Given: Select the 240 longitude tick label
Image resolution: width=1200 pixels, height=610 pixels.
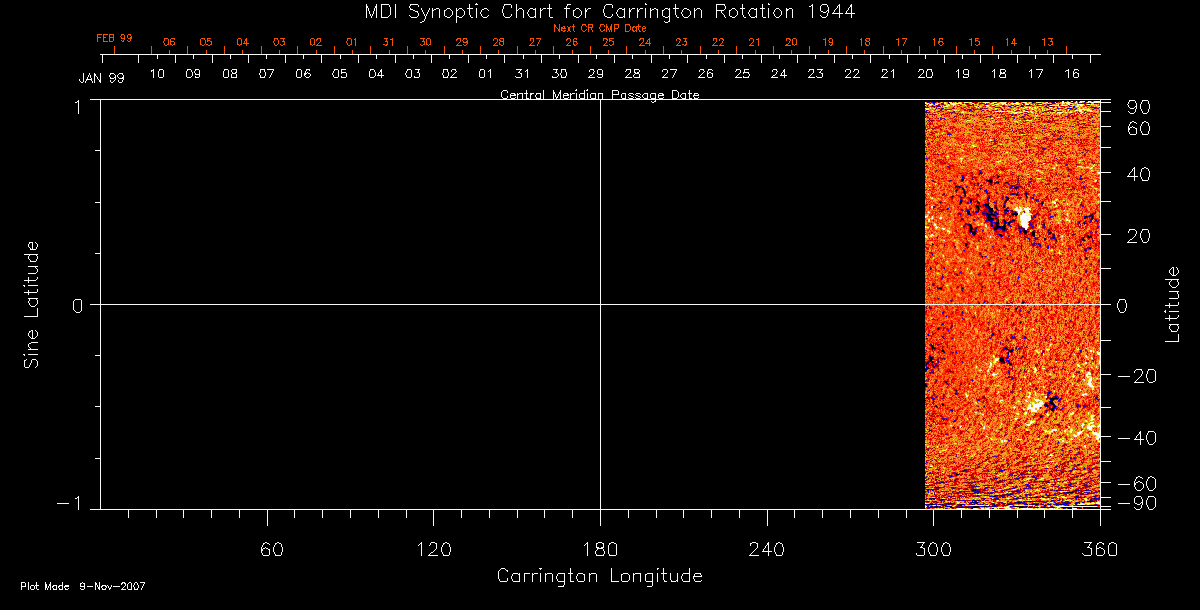Looking at the screenshot, I should coord(766,549).
